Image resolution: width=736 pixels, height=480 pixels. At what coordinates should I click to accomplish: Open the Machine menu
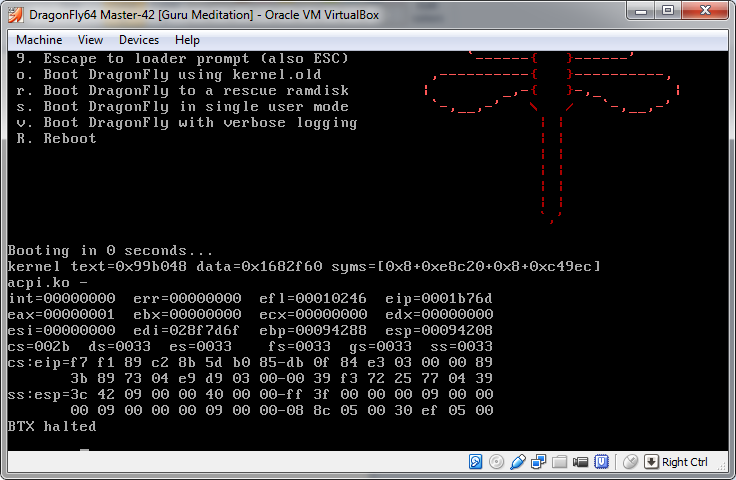[x=39, y=40]
